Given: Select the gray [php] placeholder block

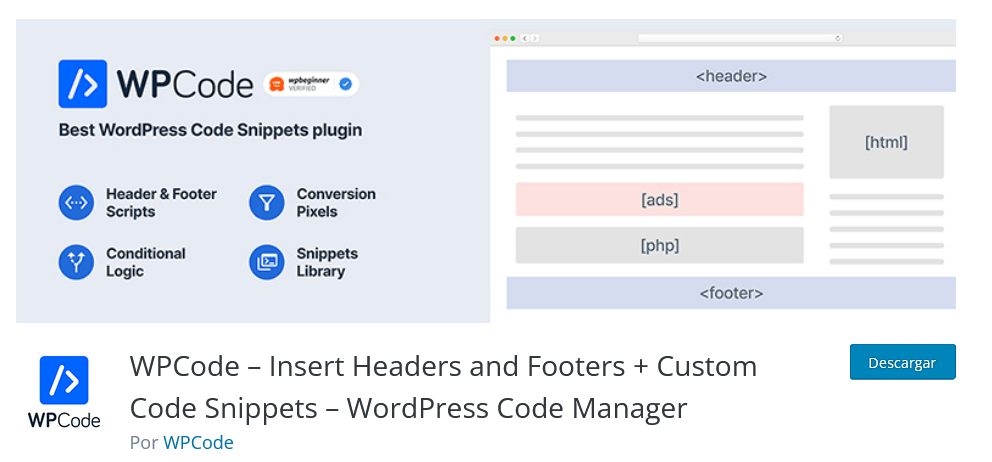Looking at the screenshot, I should tap(659, 245).
